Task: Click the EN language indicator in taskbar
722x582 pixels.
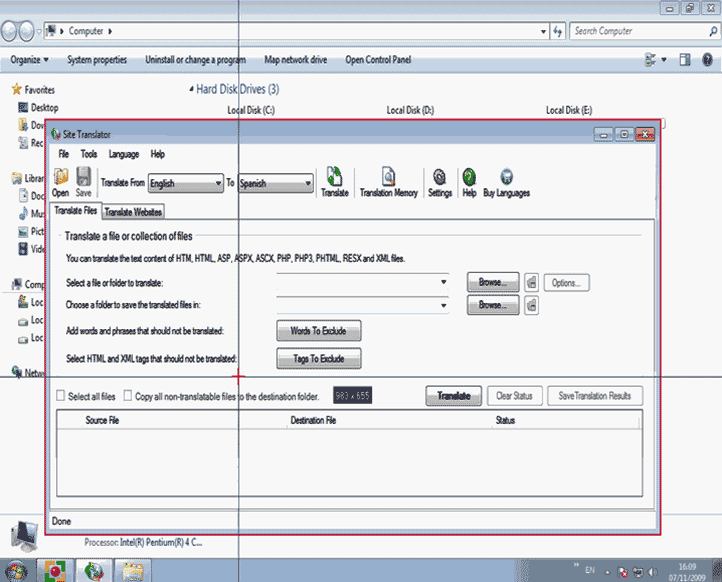Action: (590, 570)
